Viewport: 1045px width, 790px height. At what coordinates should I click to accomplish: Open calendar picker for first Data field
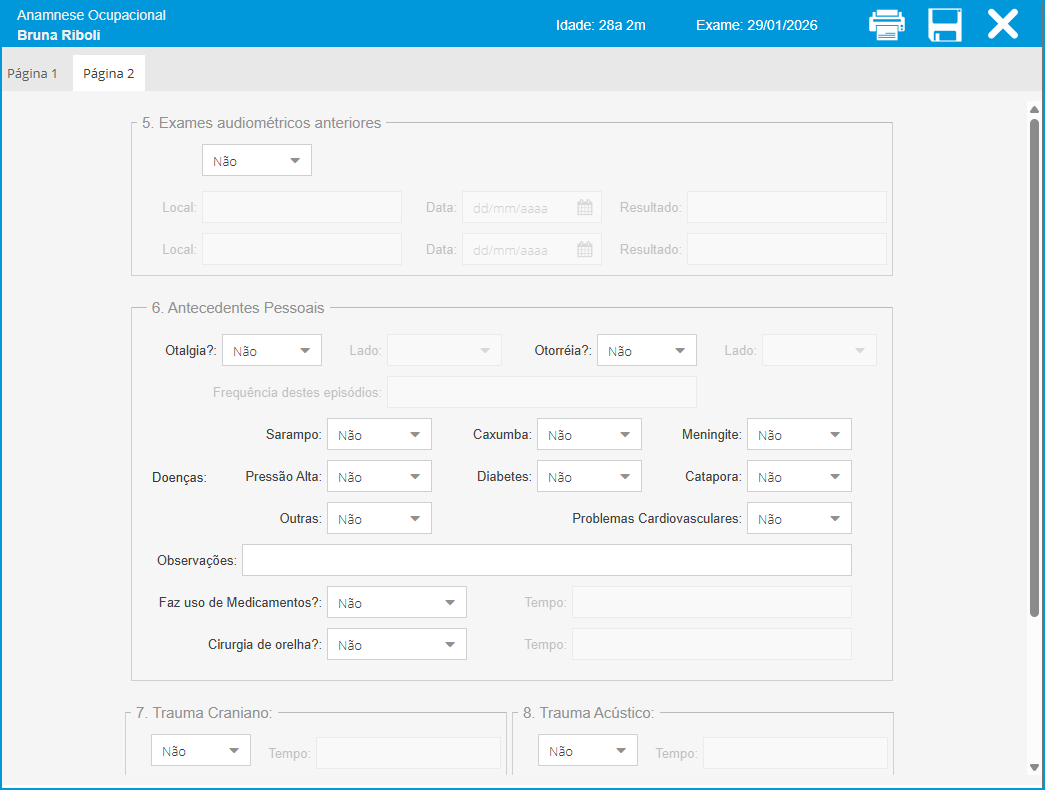585,208
